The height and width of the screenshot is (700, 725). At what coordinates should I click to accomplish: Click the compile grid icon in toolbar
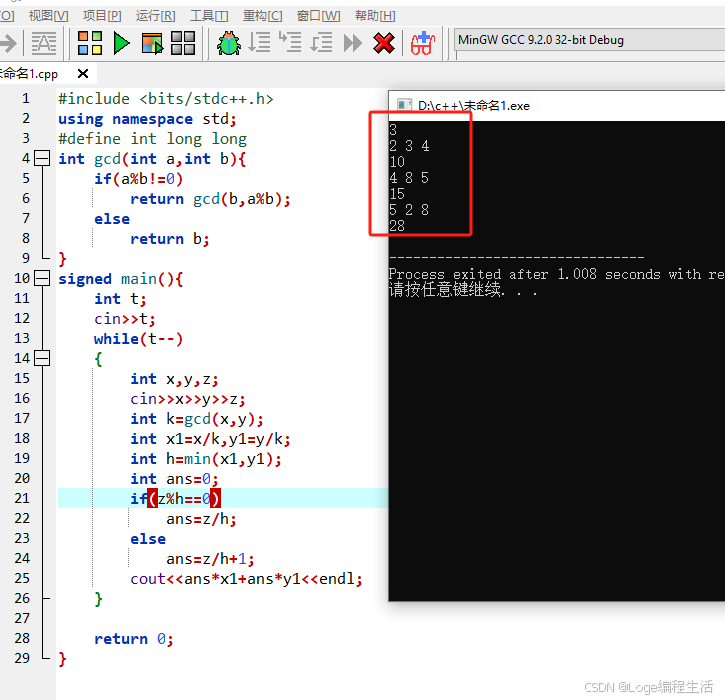(x=90, y=43)
